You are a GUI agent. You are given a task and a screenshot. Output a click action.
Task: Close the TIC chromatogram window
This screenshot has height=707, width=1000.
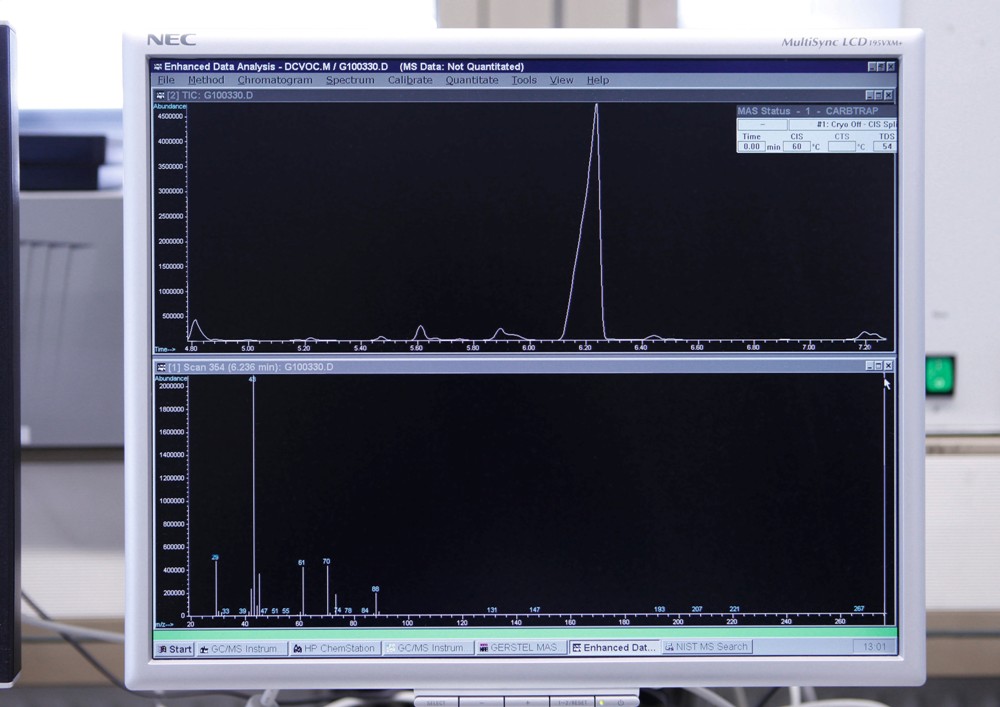[888, 95]
